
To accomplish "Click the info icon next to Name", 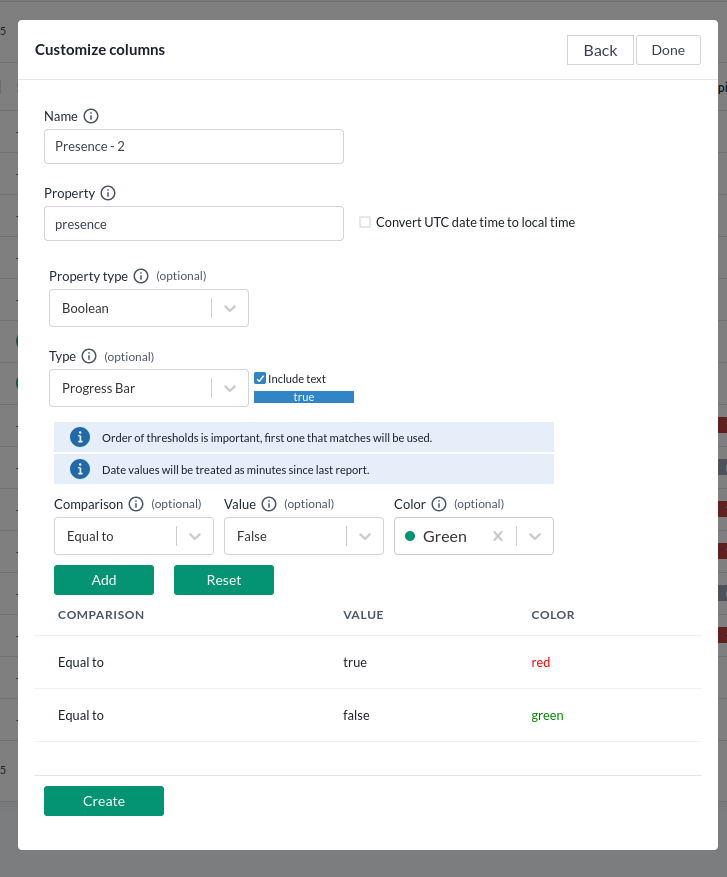I will tap(91, 116).
